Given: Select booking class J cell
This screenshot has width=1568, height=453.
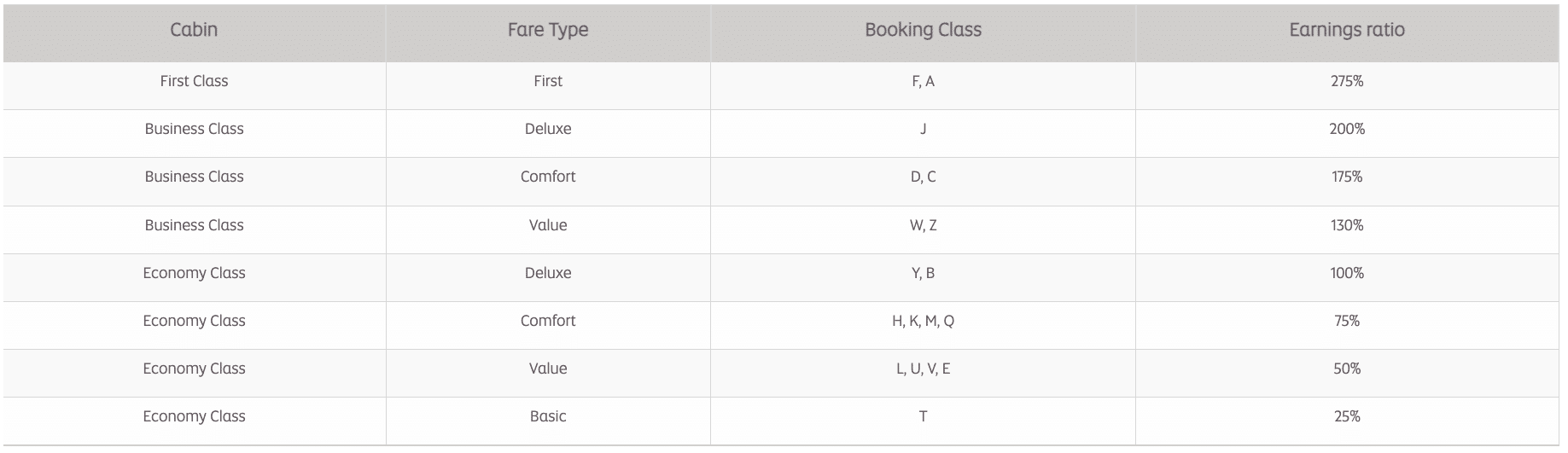Looking at the screenshot, I should [923, 129].
